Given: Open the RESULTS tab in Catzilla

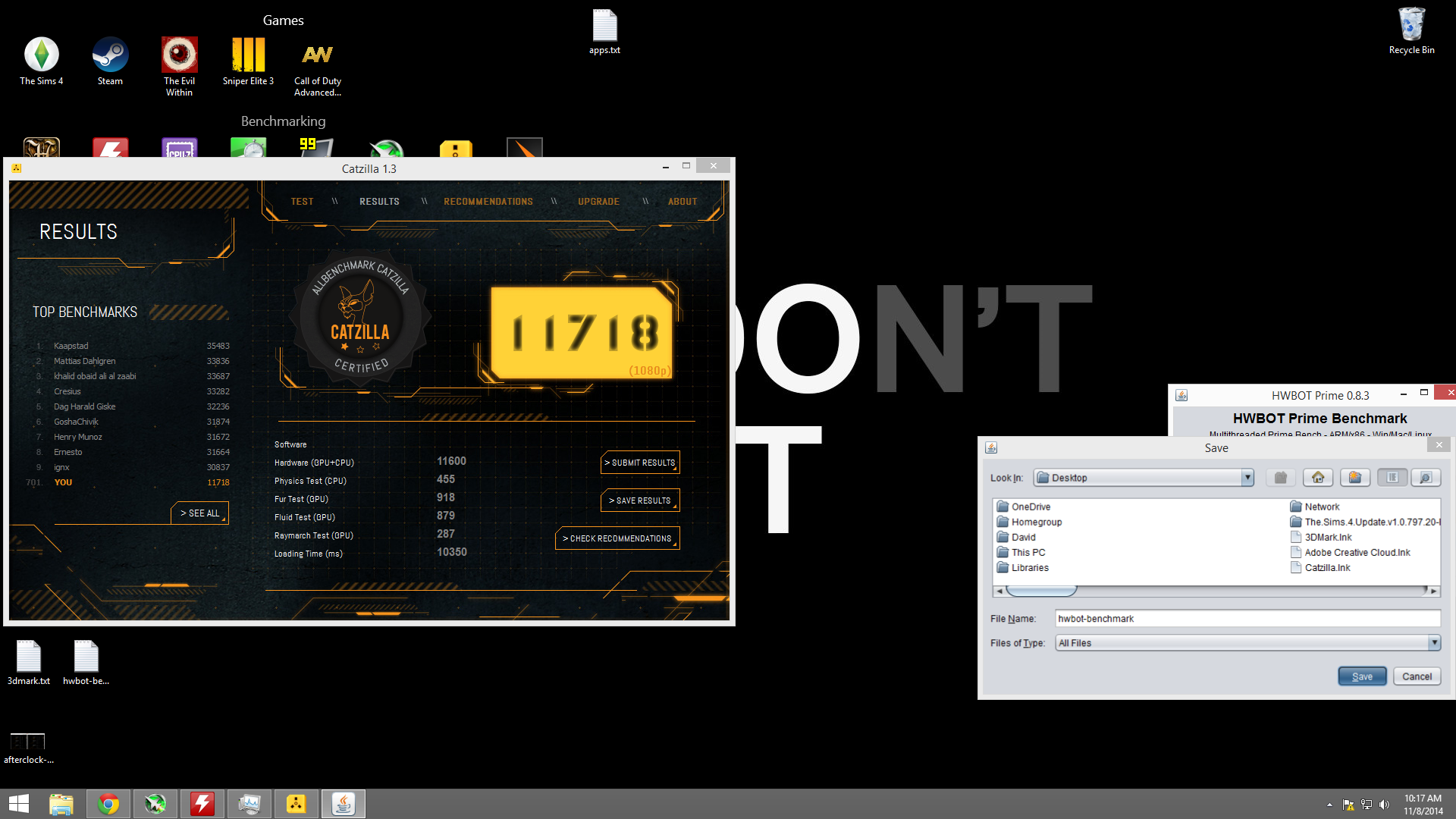Looking at the screenshot, I should tap(379, 202).
